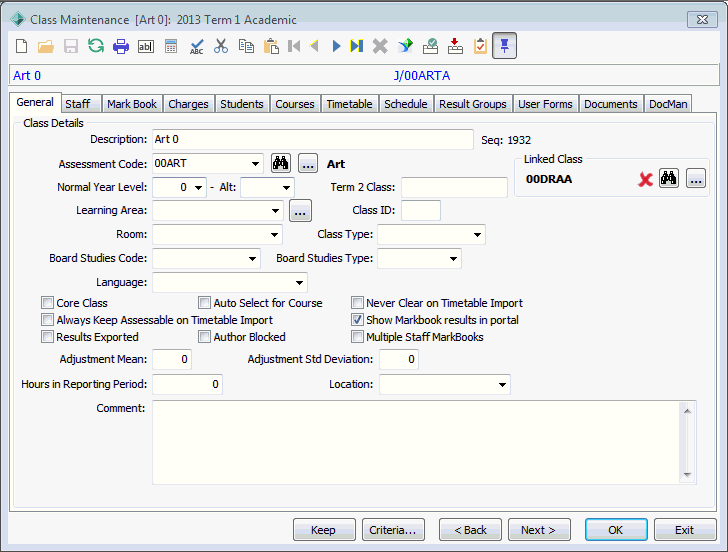Viewport: 728px width, 552px height.
Task: Expand the Learning Area dropdown
Action: pos(275,211)
